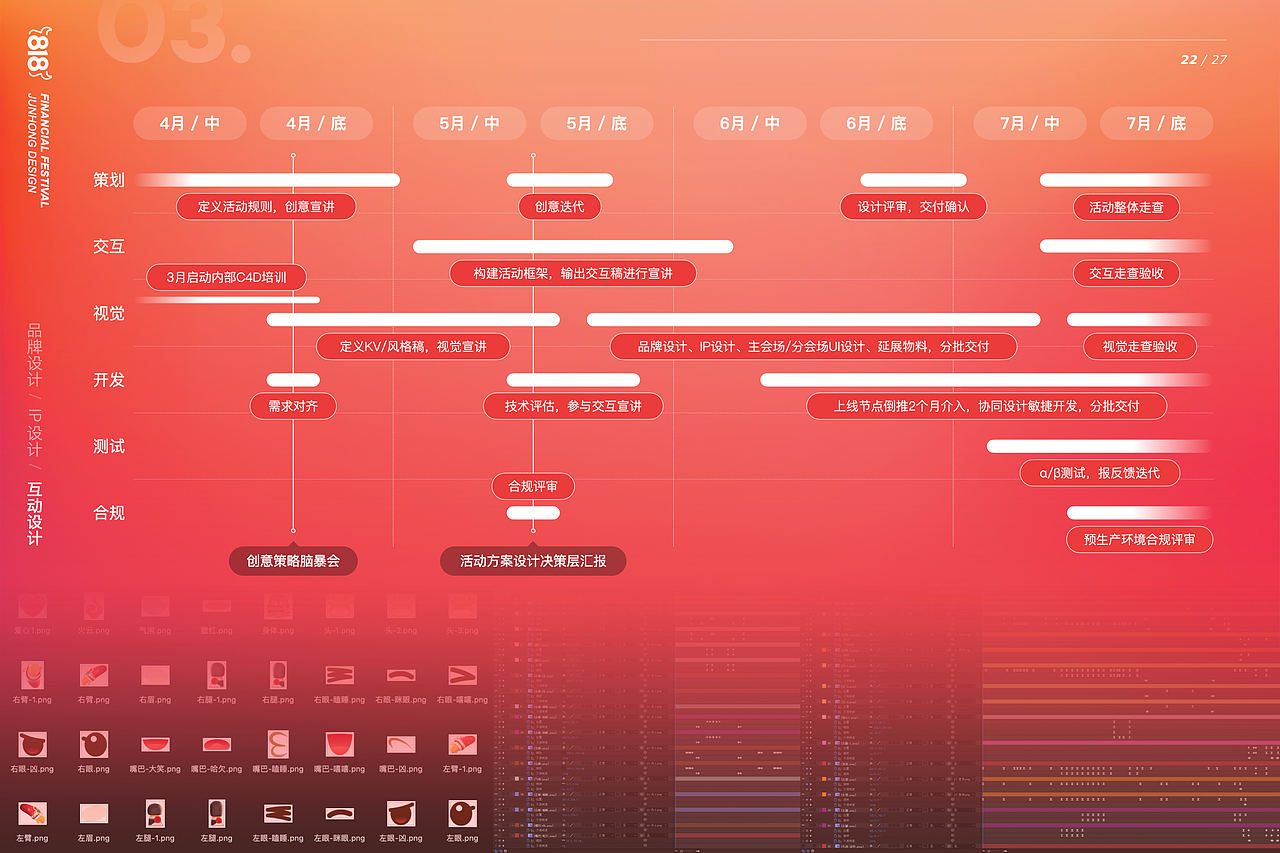
Task: Select the 右眼-凶.png file icon
Action: pos(33,744)
